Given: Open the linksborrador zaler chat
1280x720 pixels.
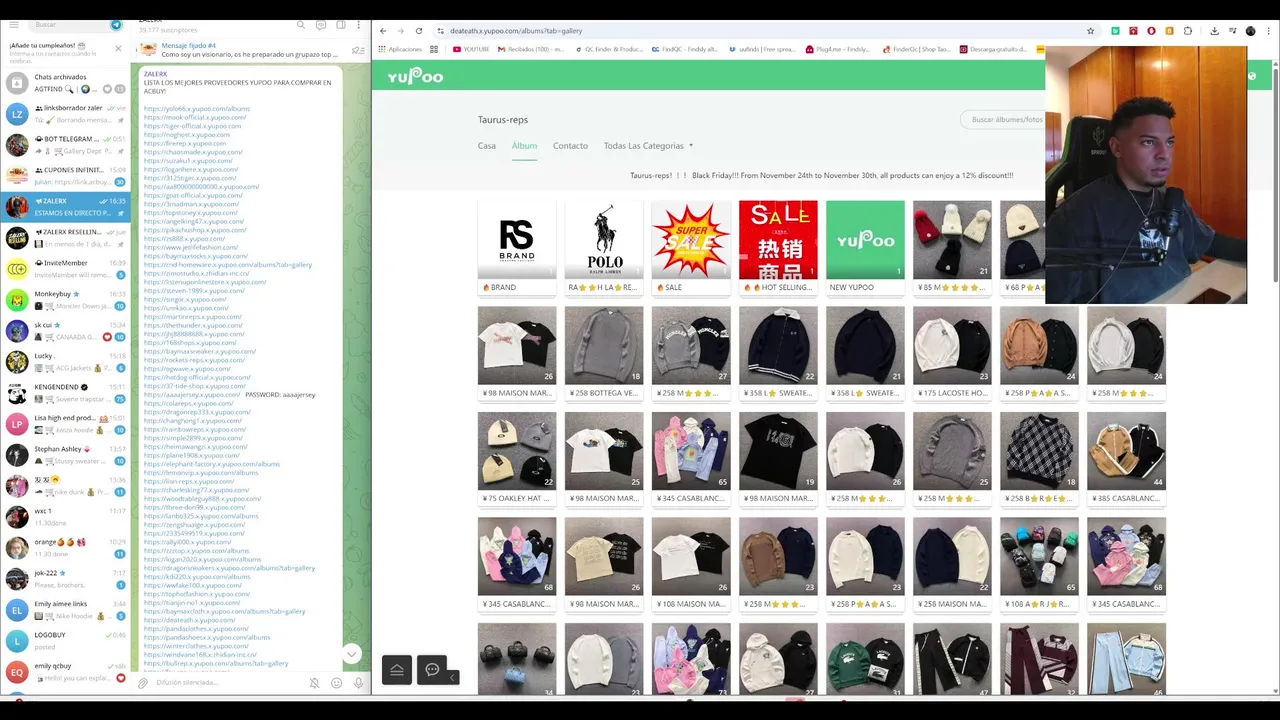Looking at the screenshot, I should (65, 114).
